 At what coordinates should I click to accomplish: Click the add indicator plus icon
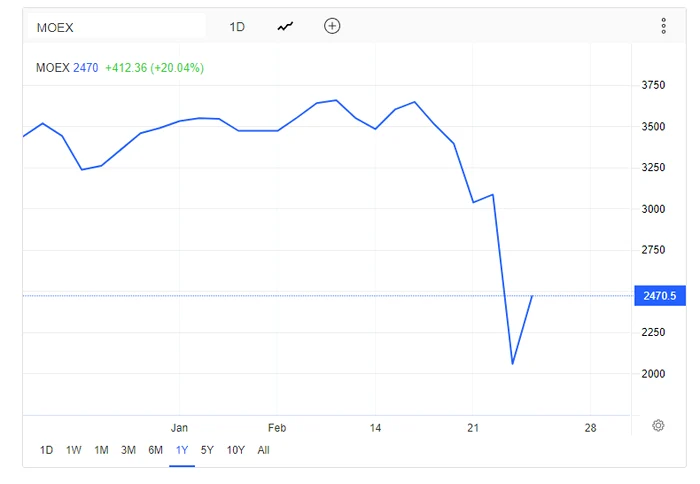(x=332, y=26)
